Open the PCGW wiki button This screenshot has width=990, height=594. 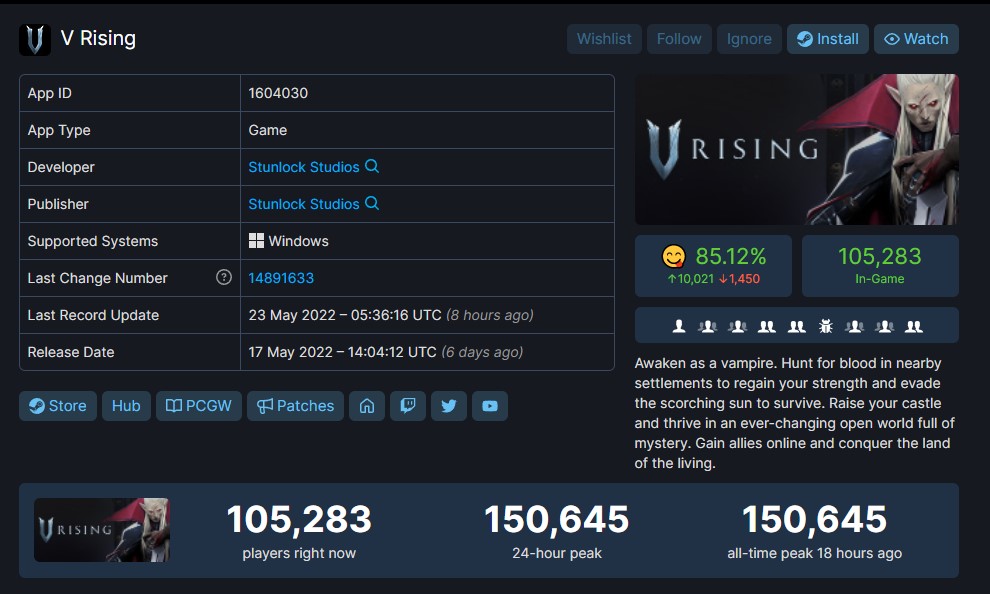coord(199,406)
